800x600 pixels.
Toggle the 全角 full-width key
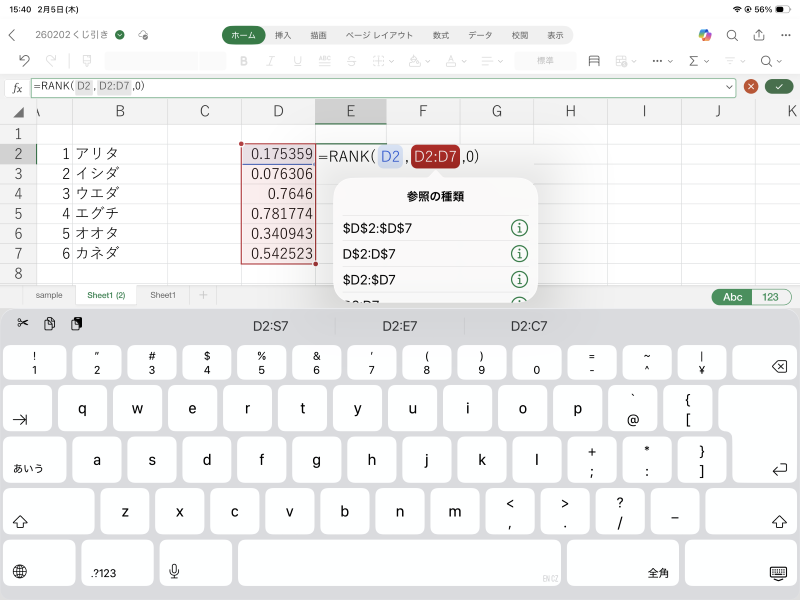658,573
